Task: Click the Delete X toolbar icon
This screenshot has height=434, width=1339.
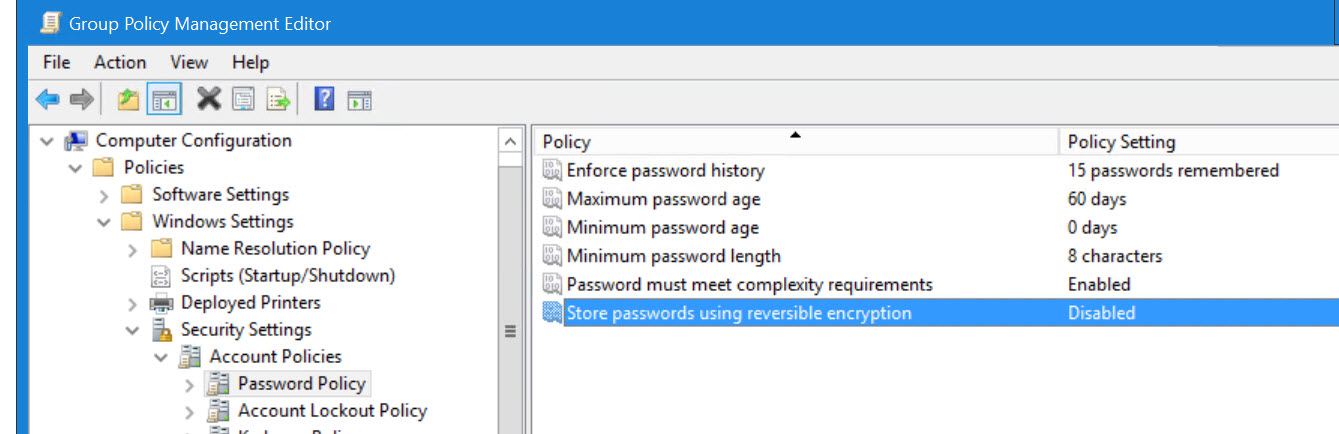Action: pyautogui.click(x=208, y=98)
